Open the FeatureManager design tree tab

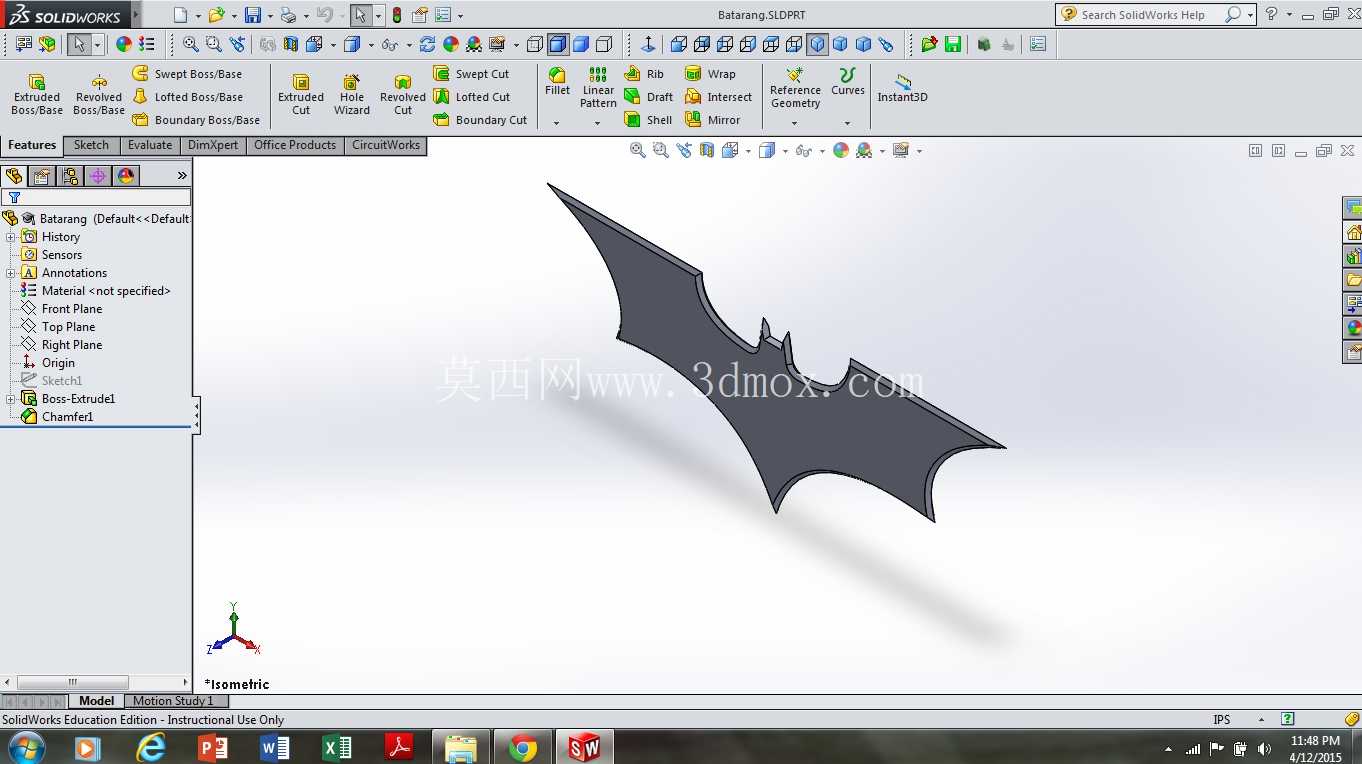(x=14, y=176)
